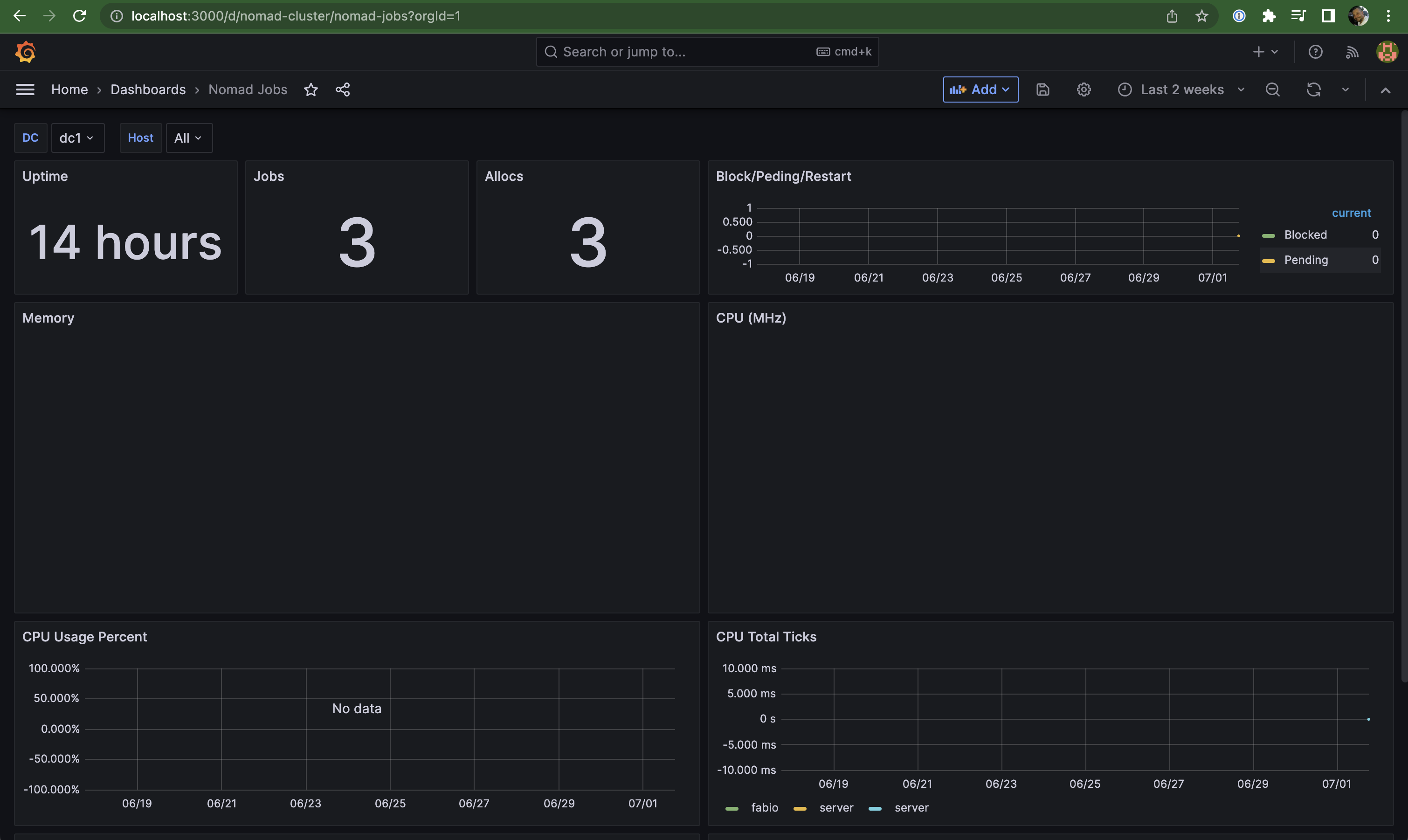This screenshot has height=840, width=1408.
Task: Open the CPU Total Ticks panel title
Action: [766, 637]
